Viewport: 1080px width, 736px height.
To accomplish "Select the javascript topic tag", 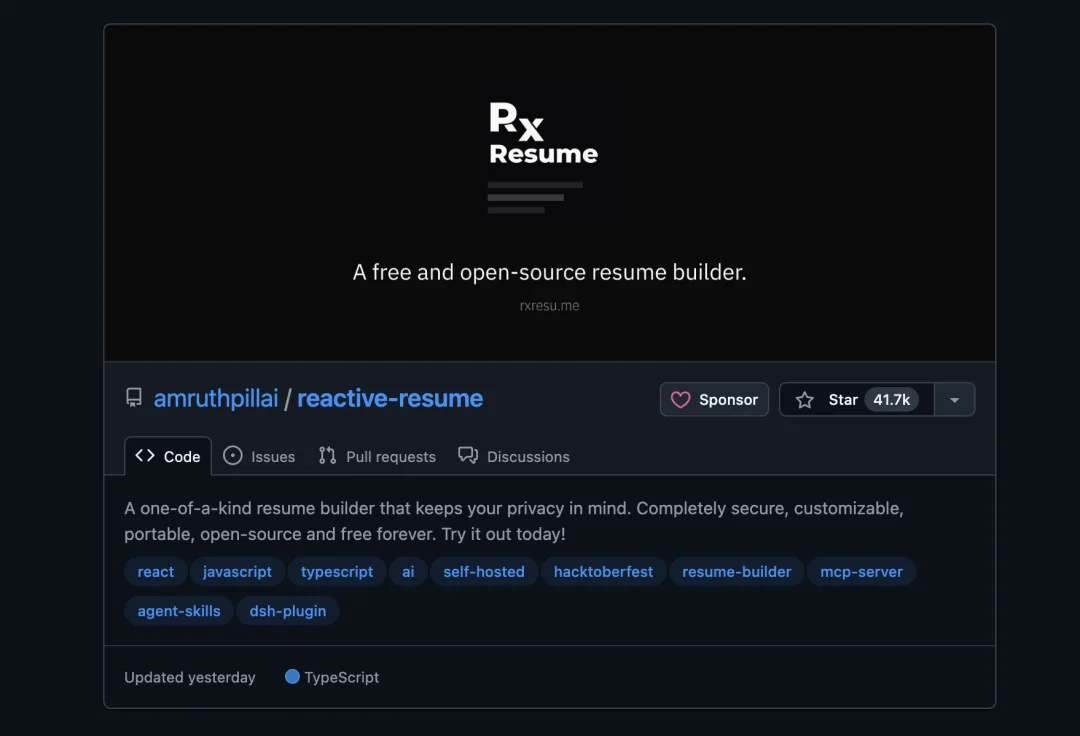I will coord(237,571).
